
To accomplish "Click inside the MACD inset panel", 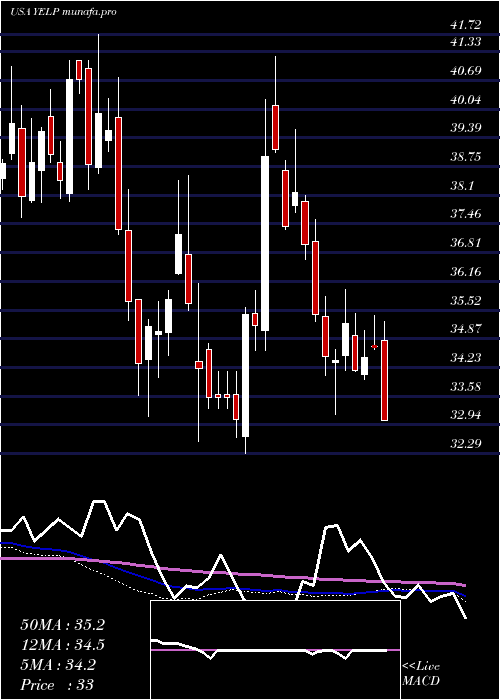I will click(x=275, y=650).
